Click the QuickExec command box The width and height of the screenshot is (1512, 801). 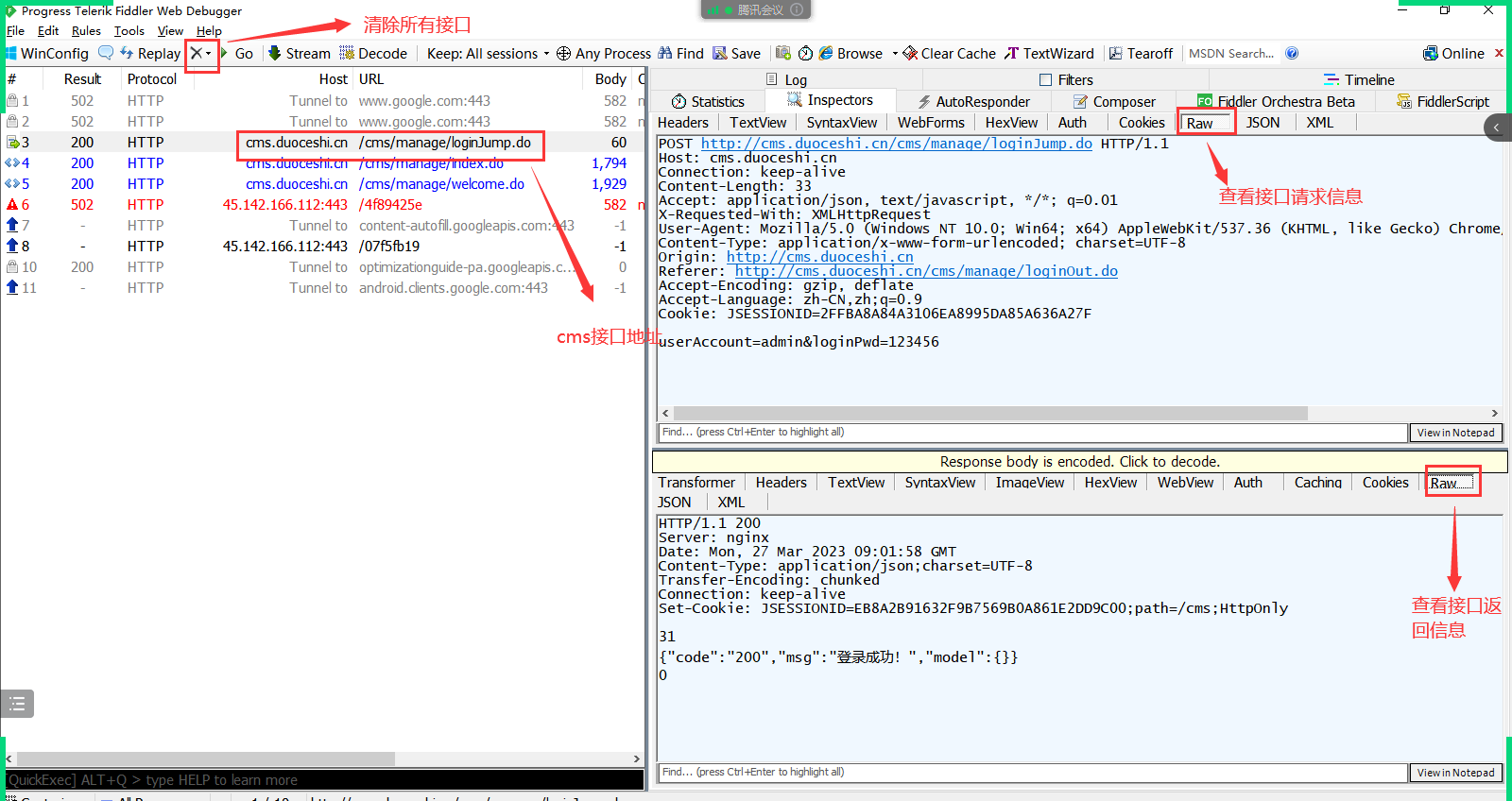pos(324,780)
